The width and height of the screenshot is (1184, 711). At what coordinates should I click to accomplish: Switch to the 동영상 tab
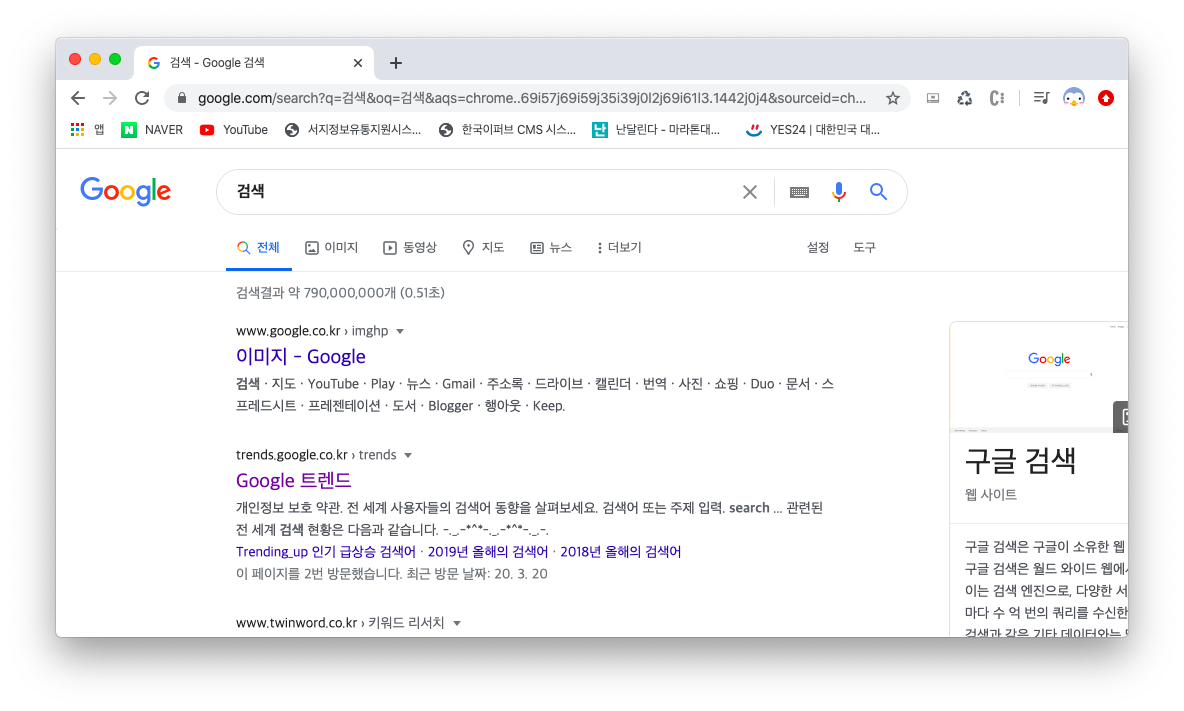click(410, 248)
